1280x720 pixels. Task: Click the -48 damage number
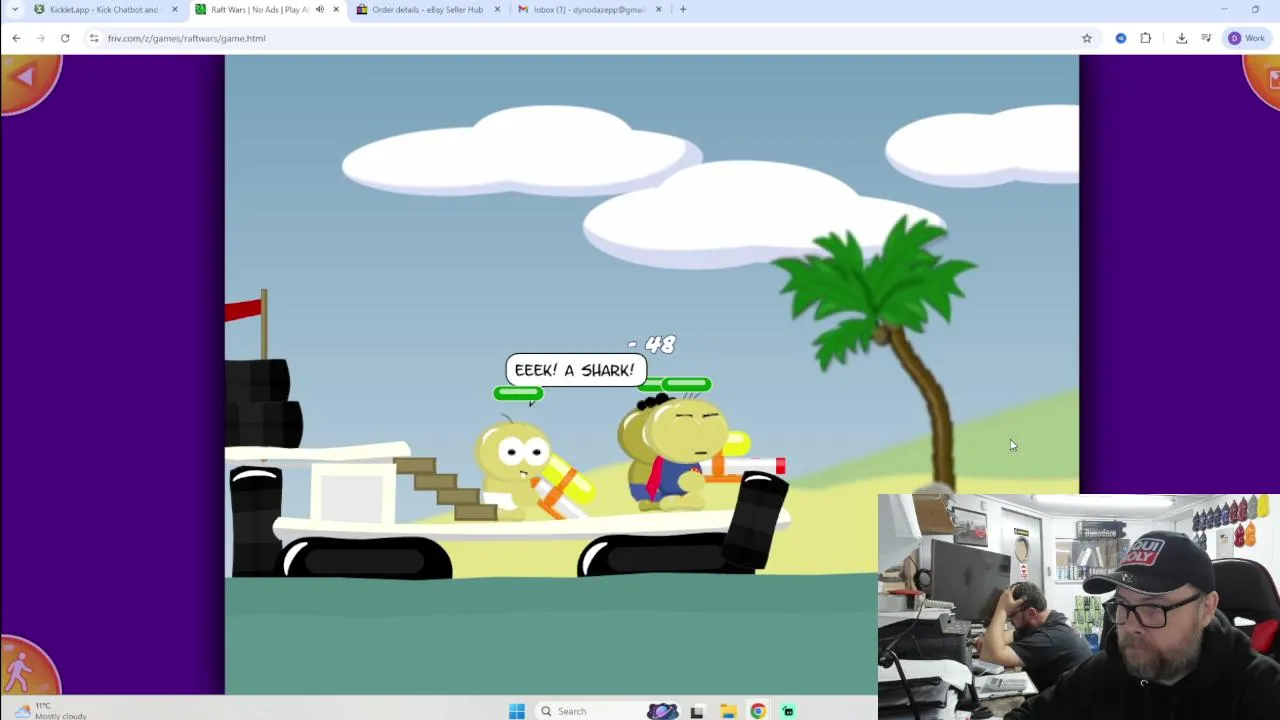pos(652,345)
